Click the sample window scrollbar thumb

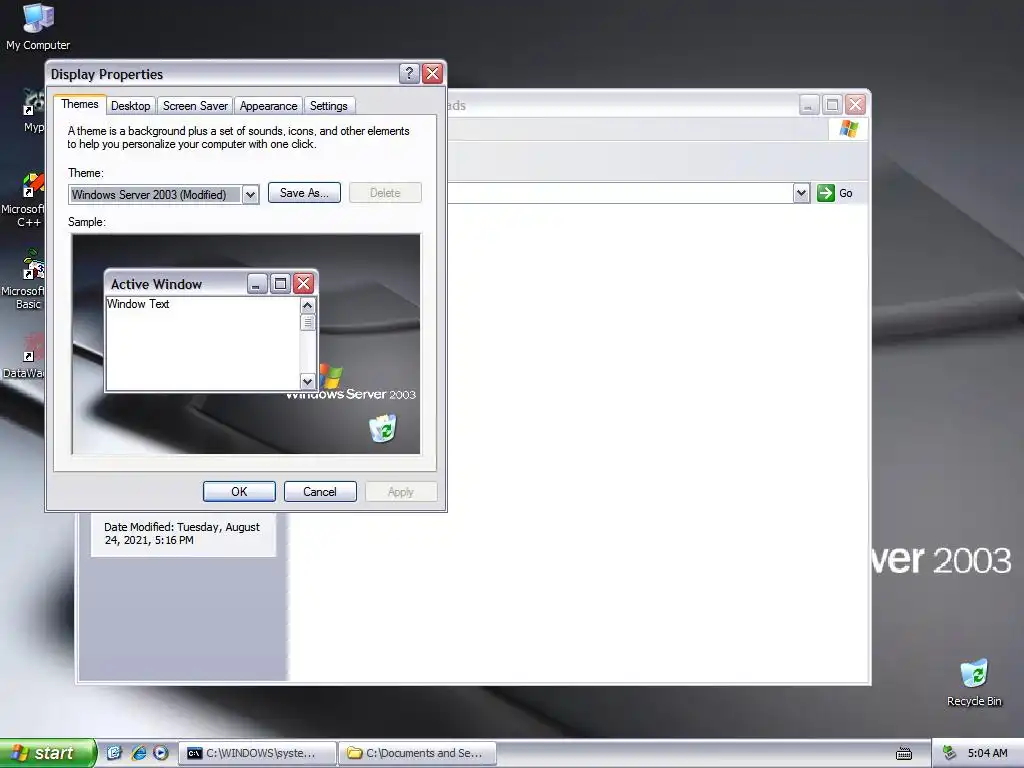(308, 323)
